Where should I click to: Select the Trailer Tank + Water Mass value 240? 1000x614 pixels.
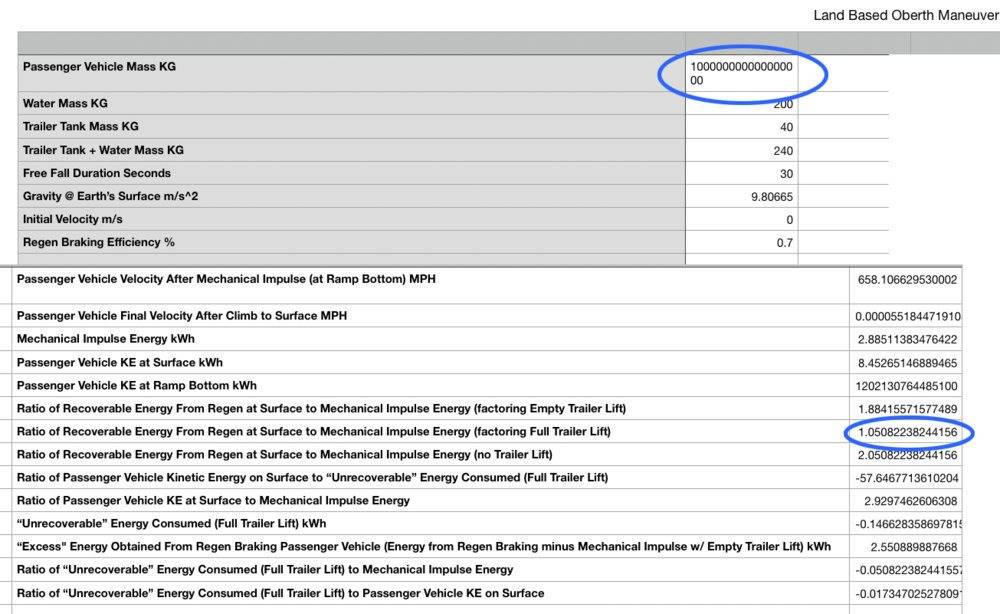783,150
